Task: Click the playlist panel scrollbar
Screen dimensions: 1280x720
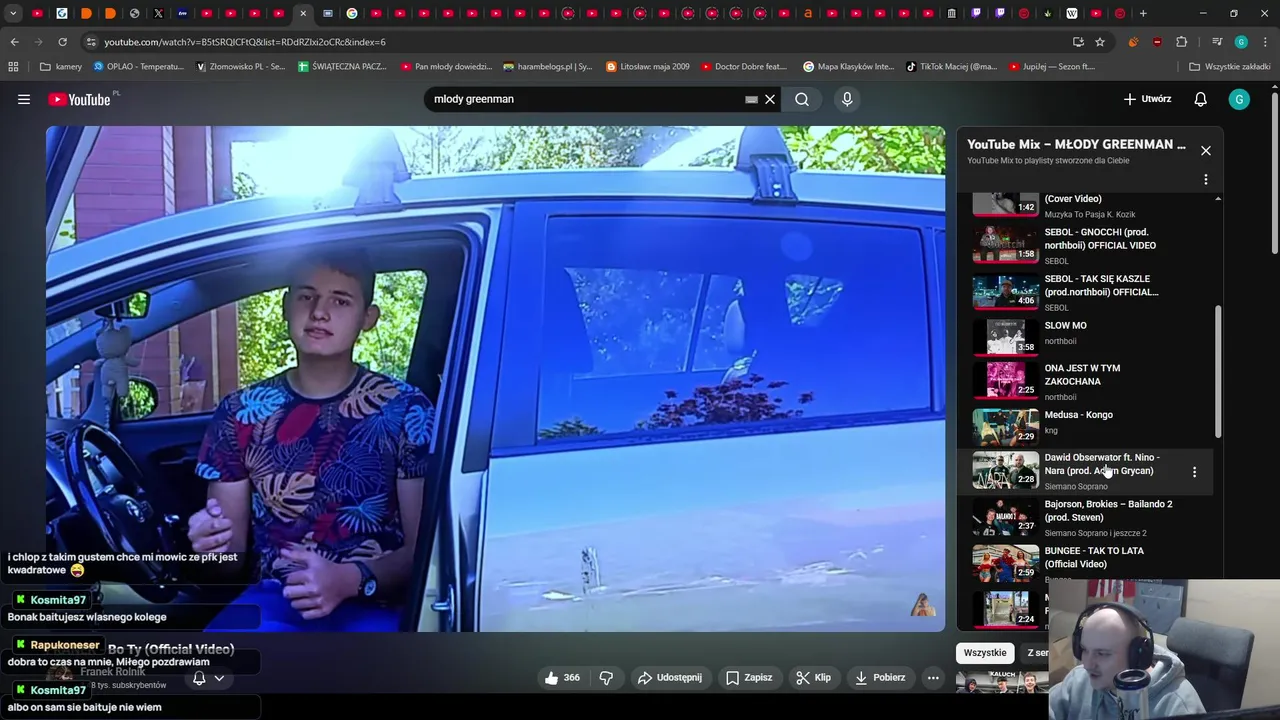Action: tap(1217, 371)
